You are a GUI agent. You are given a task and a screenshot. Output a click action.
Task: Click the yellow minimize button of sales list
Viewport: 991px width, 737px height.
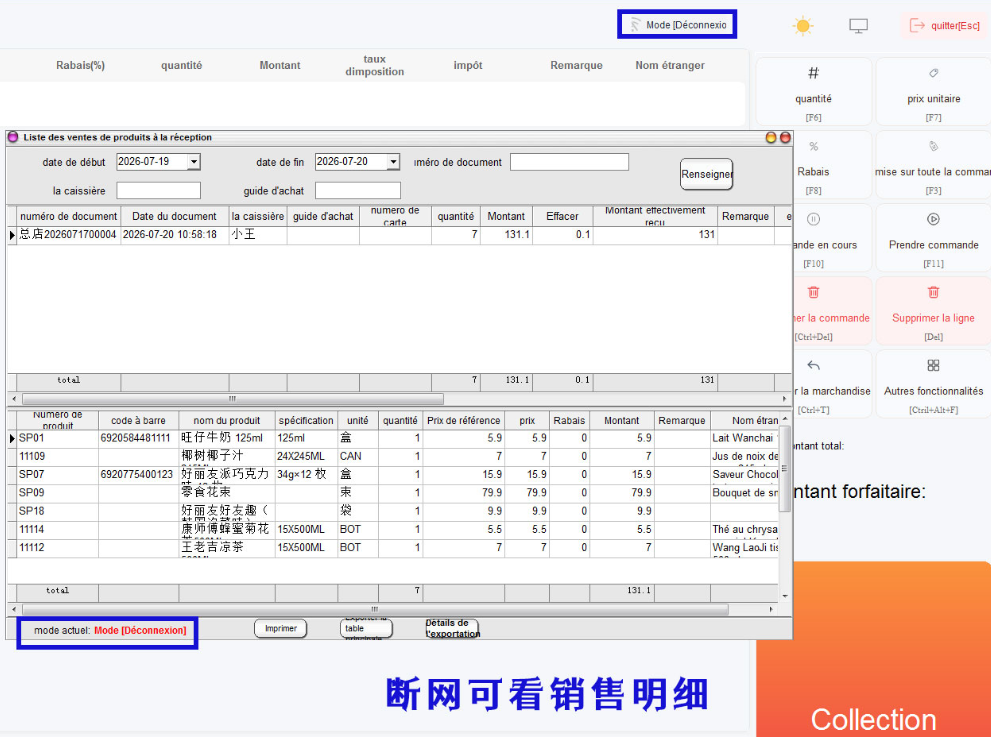point(770,137)
